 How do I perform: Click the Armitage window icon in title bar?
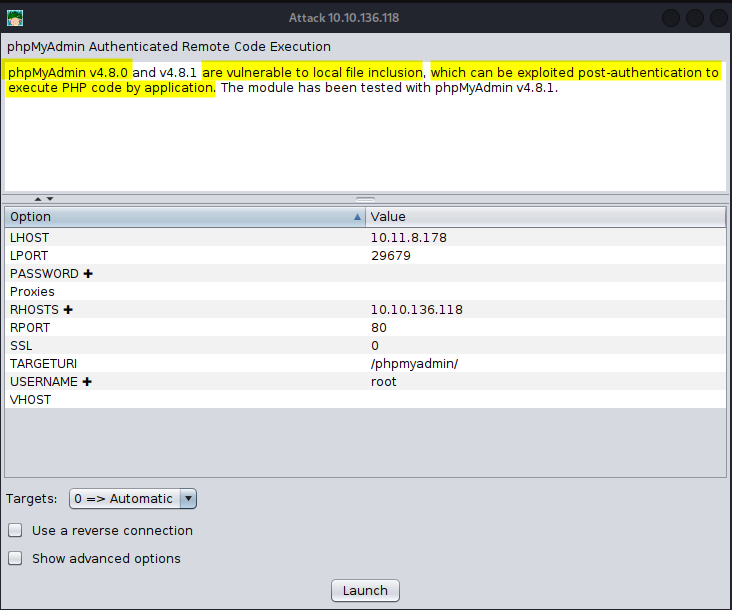[x=15, y=18]
